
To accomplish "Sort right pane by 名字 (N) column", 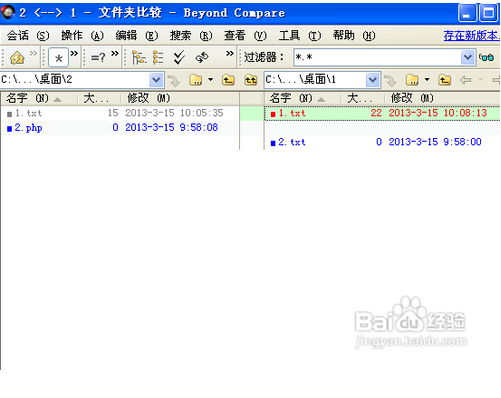I will pyautogui.click(x=303, y=98).
